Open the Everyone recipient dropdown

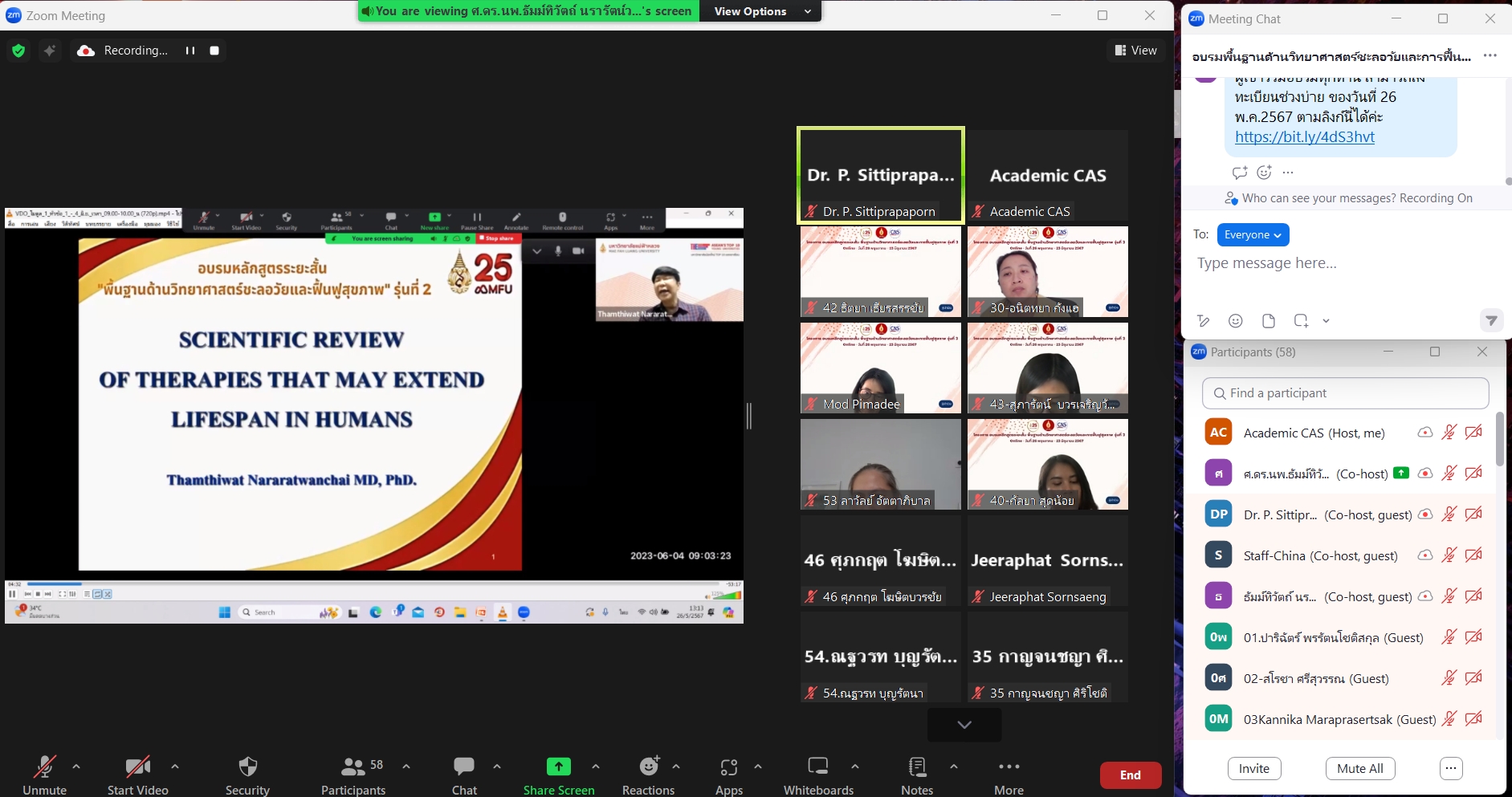(x=1253, y=235)
